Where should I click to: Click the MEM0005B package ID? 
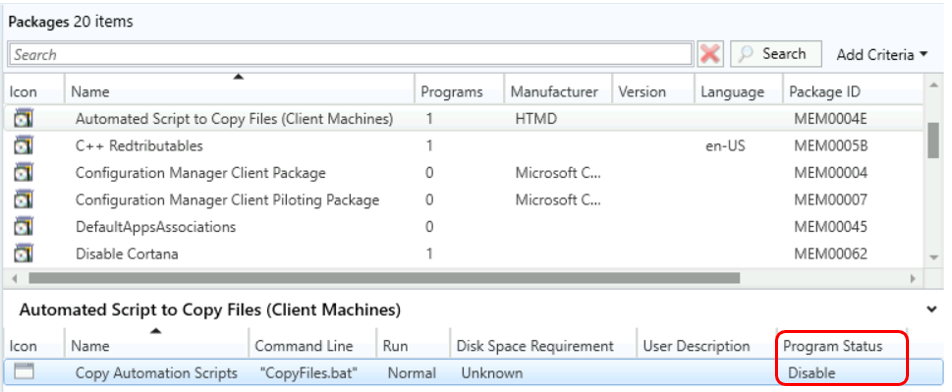[830, 146]
